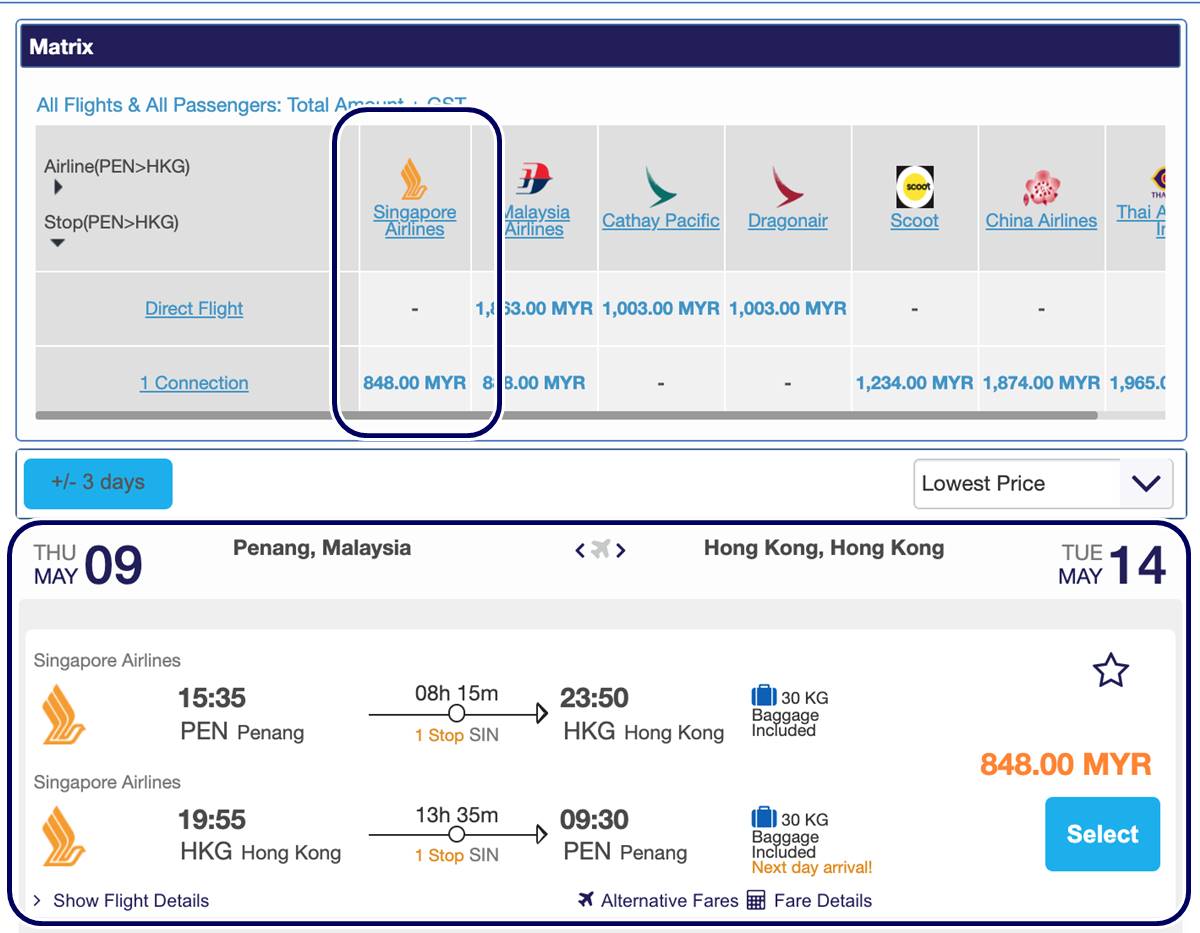Select Cathay Pacific 1,003.00 MYR direct fare
The image size is (1200, 933).
pyautogui.click(x=660, y=309)
